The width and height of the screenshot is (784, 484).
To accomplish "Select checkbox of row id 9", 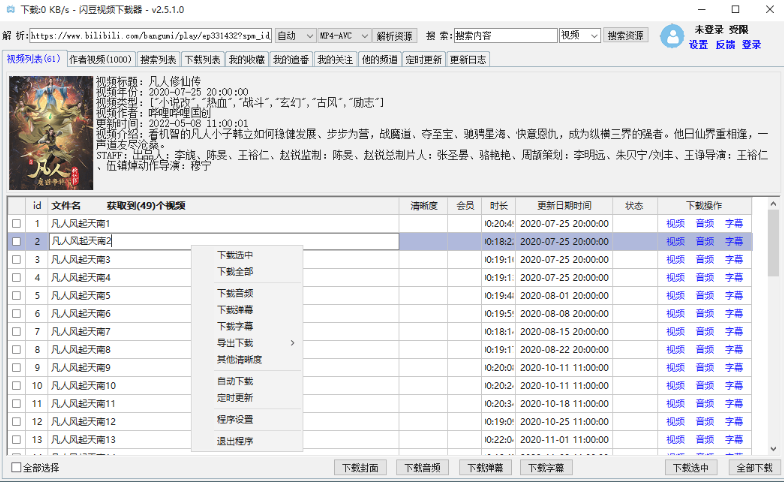I will pyautogui.click(x=16, y=368).
